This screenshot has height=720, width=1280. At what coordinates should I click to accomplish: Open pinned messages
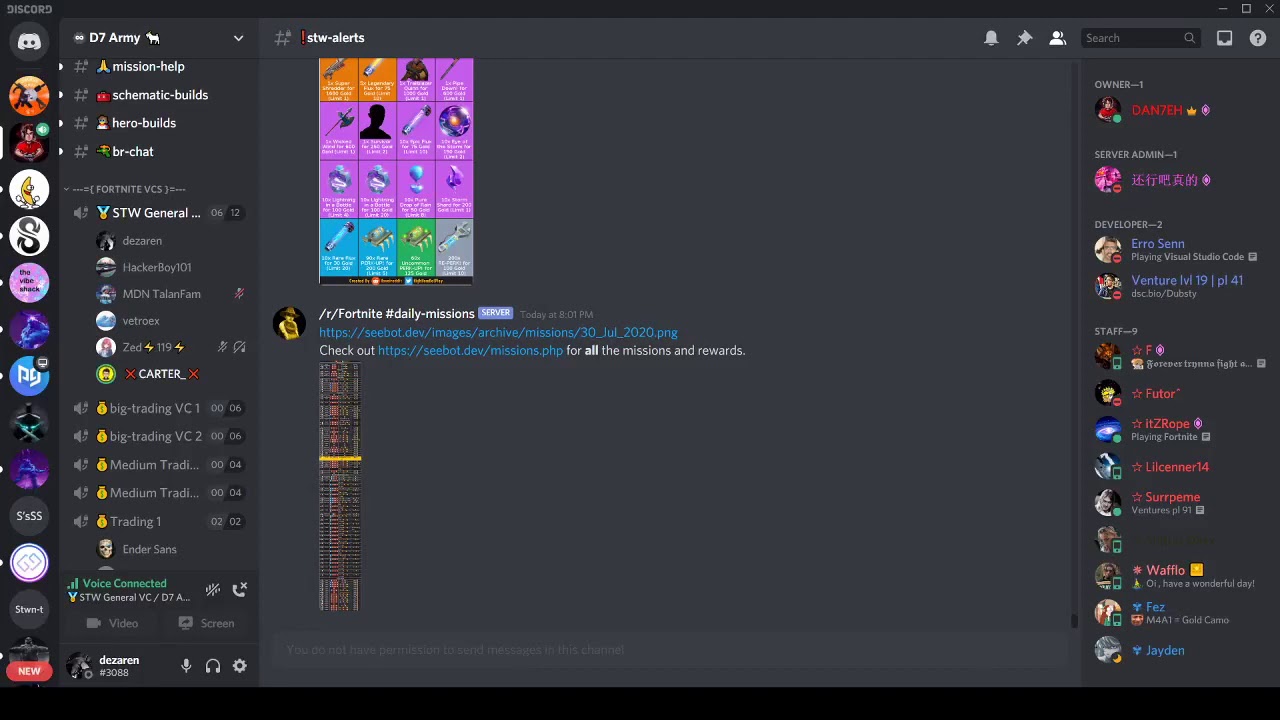point(1024,38)
